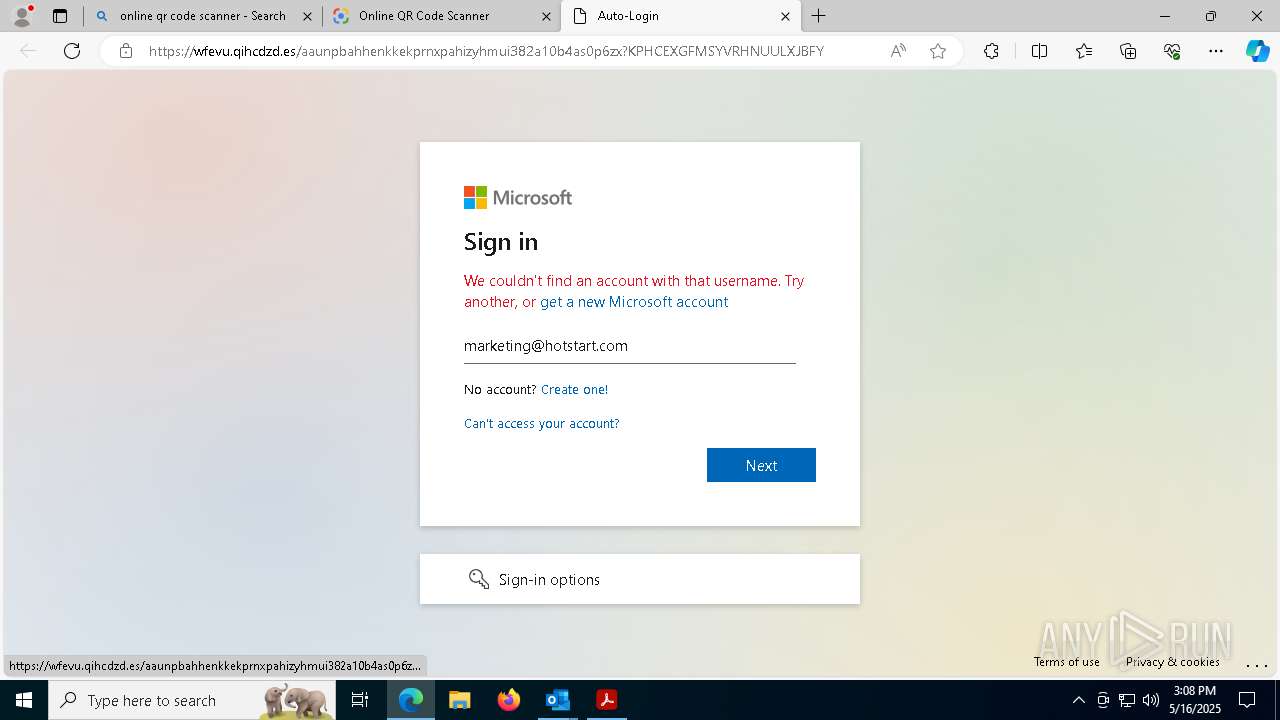Open notification center
The width and height of the screenshot is (1280, 720).
(1248, 700)
